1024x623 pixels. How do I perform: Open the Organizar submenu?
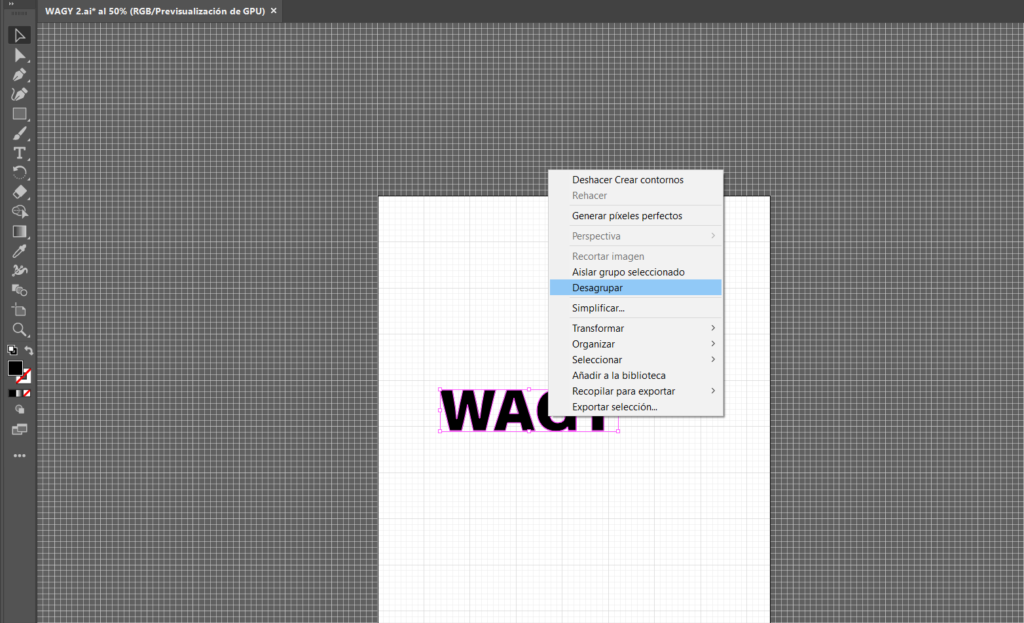tap(635, 344)
